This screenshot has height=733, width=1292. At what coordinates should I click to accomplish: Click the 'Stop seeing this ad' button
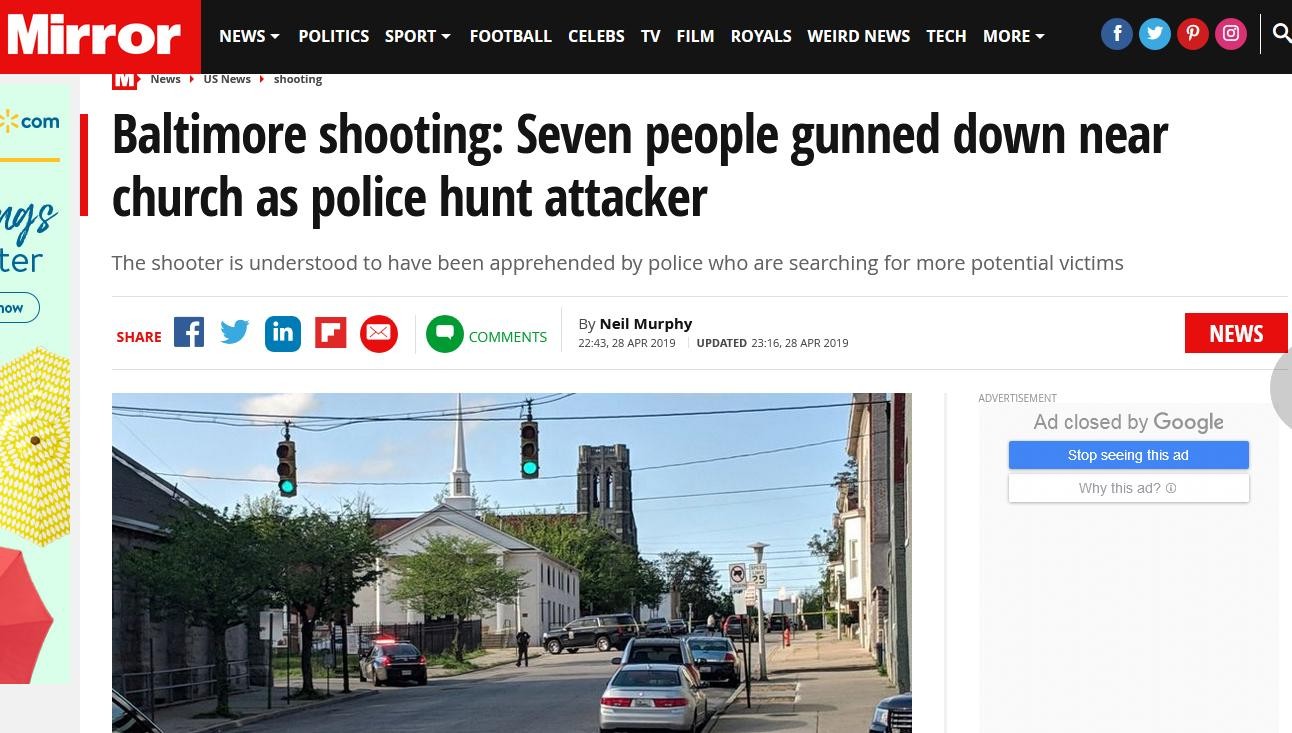click(1129, 455)
